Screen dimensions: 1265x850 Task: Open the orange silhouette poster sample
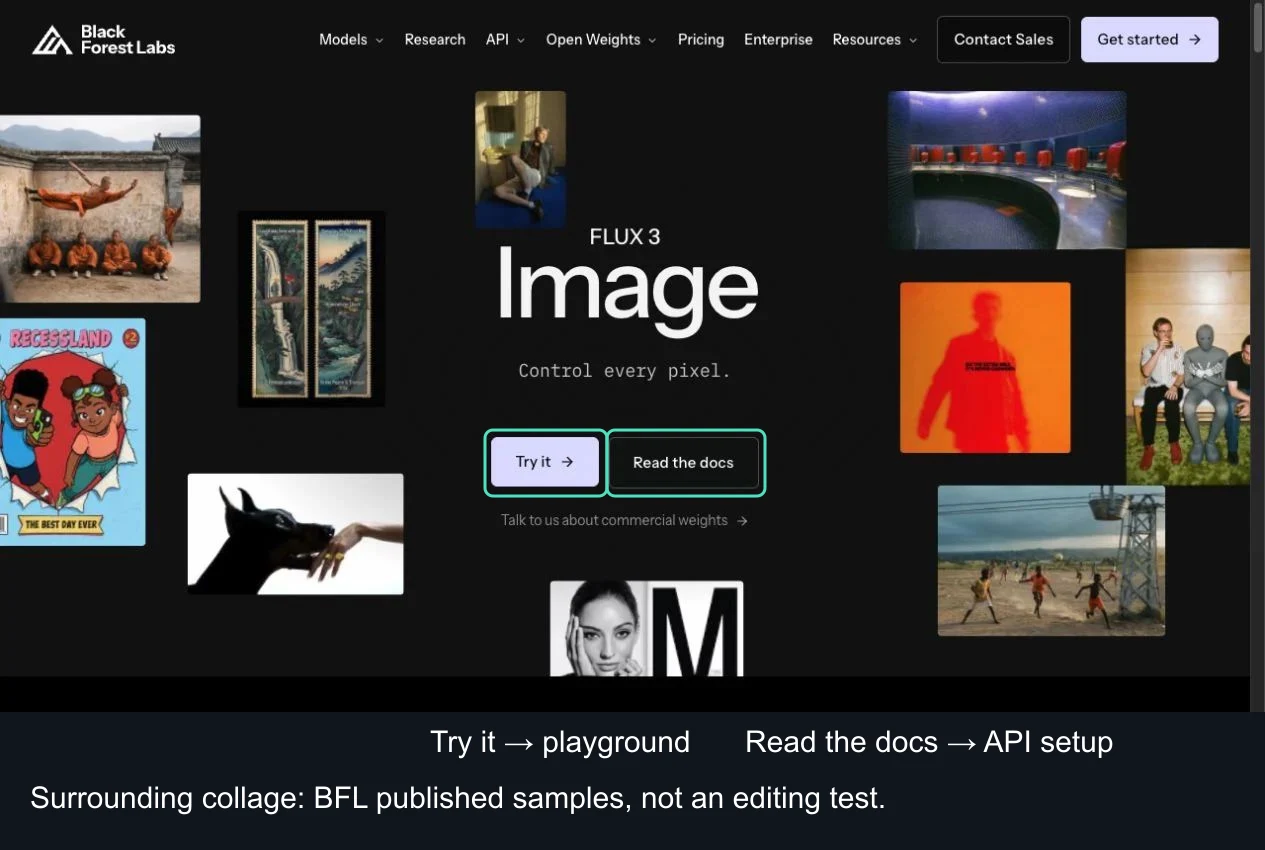(985, 367)
